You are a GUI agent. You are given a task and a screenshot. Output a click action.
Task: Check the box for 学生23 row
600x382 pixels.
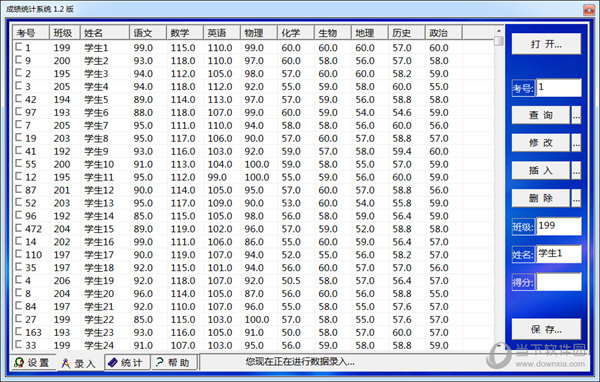pyautogui.click(x=18, y=331)
